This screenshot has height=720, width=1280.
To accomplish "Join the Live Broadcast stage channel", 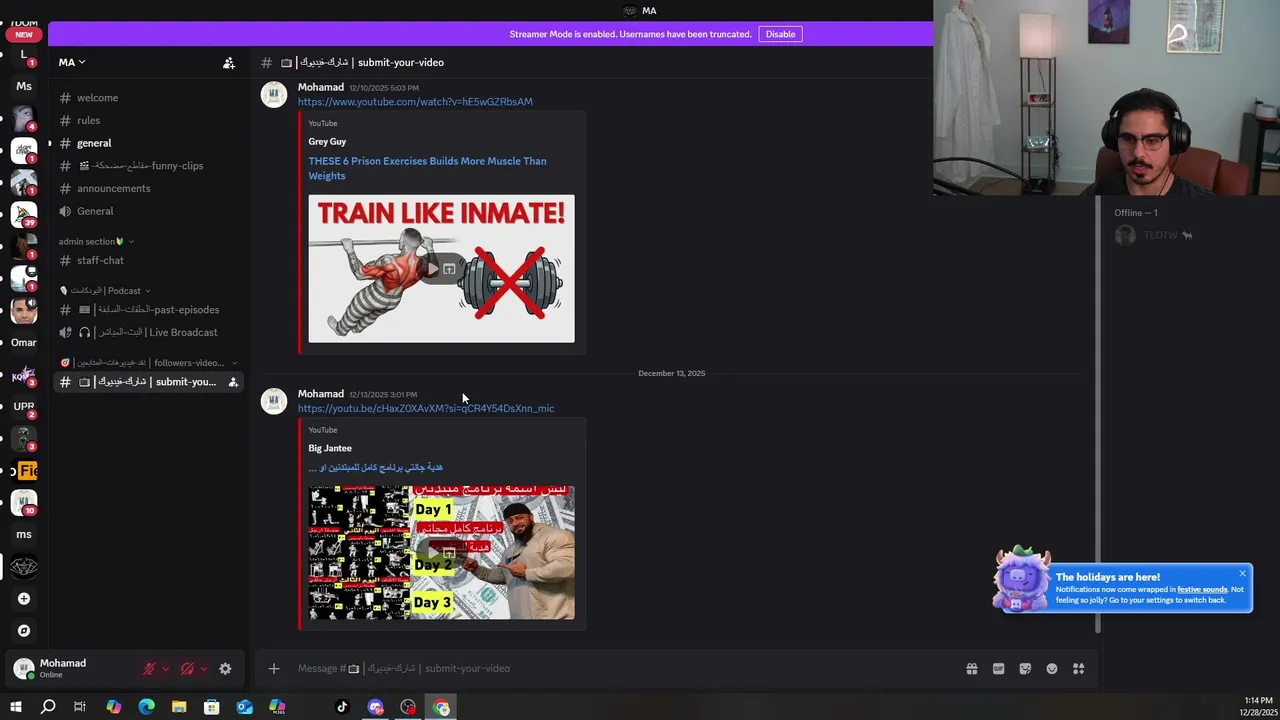I will click(x=147, y=333).
